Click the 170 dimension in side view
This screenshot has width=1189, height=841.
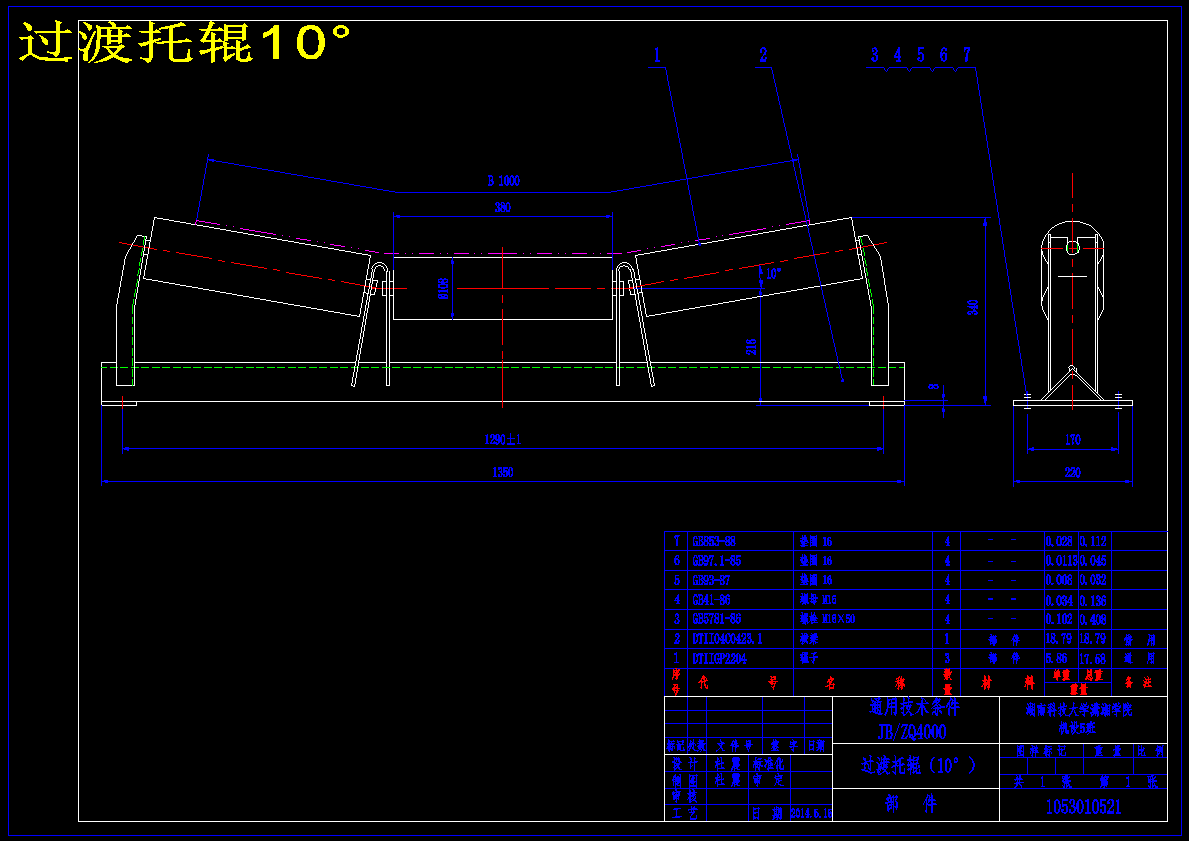click(x=1072, y=440)
